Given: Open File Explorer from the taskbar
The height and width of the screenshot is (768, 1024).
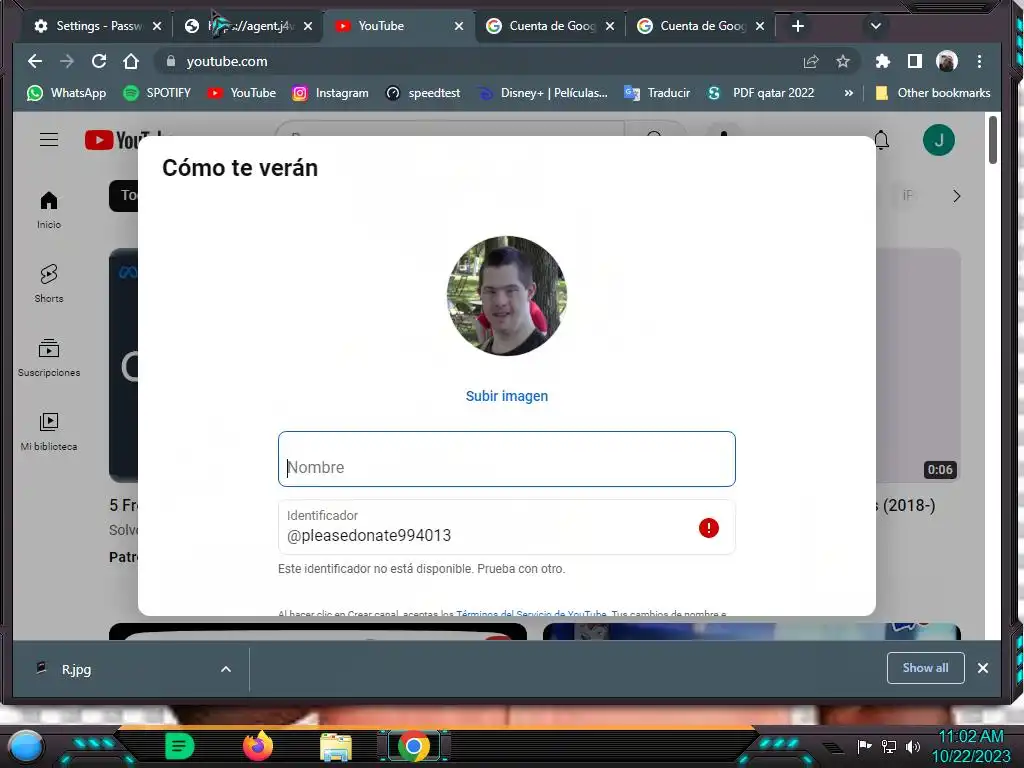Looking at the screenshot, I should 336,747.
